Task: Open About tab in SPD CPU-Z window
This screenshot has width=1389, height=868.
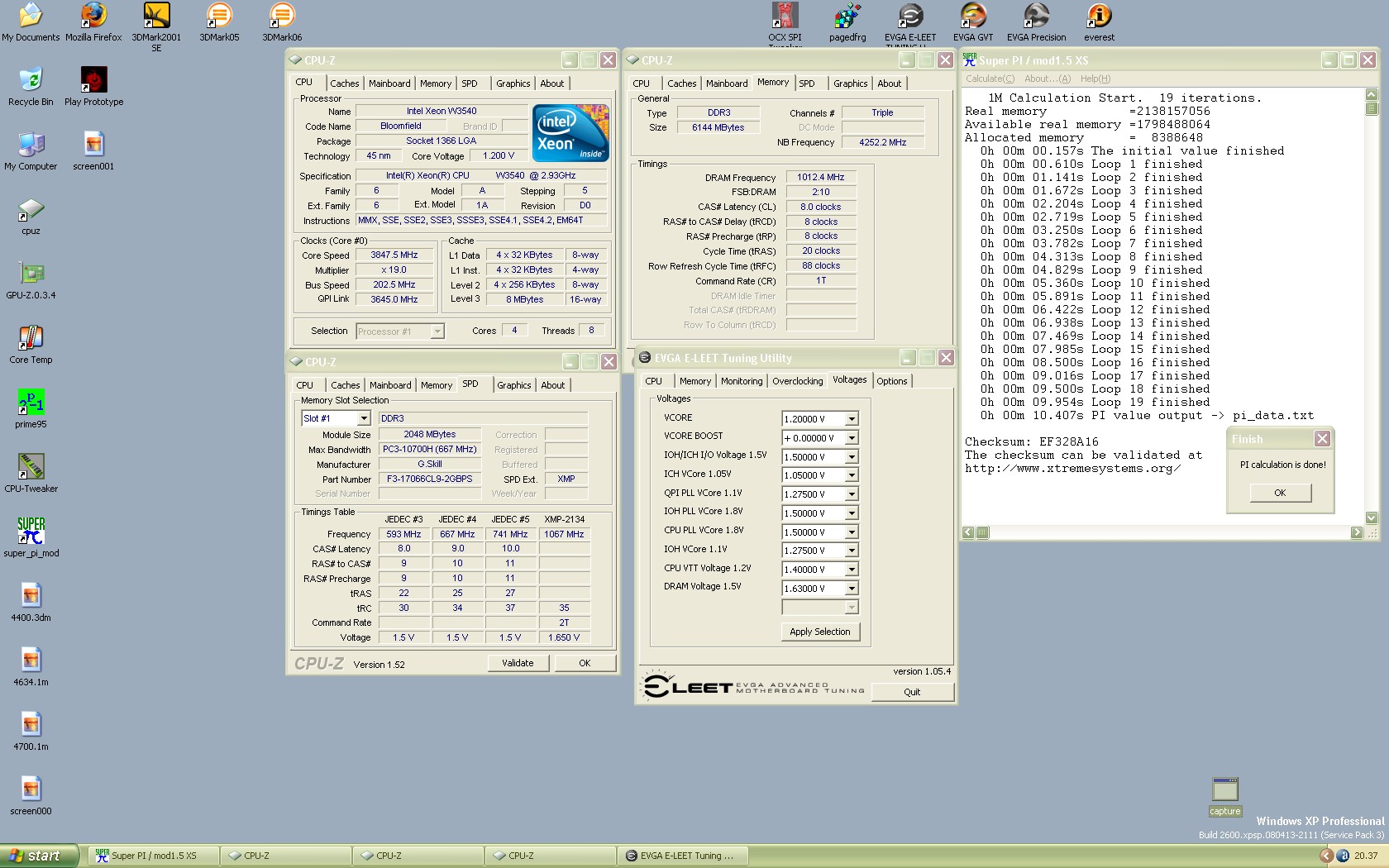Action: click(x=553, y=385)
